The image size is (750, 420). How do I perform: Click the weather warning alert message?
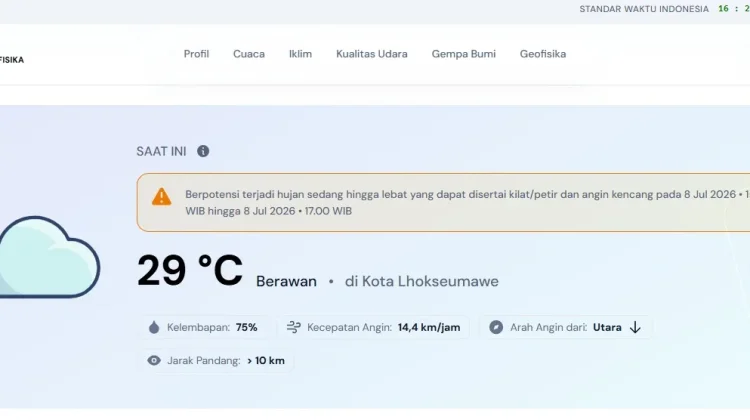pos(443,202)
